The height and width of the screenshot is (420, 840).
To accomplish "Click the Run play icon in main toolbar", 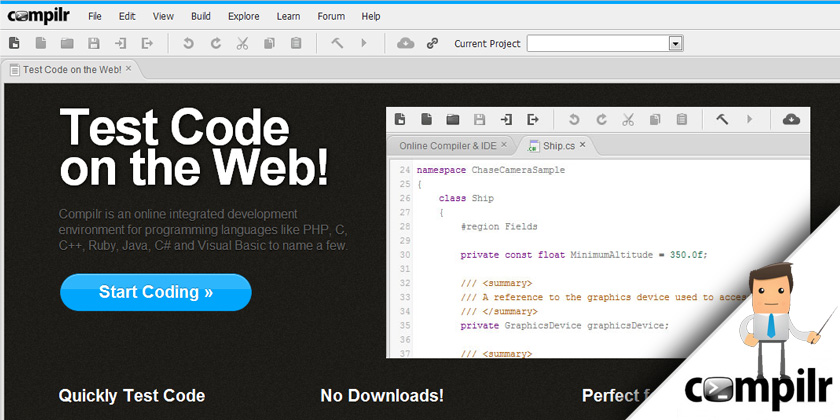I will (364, 43).
